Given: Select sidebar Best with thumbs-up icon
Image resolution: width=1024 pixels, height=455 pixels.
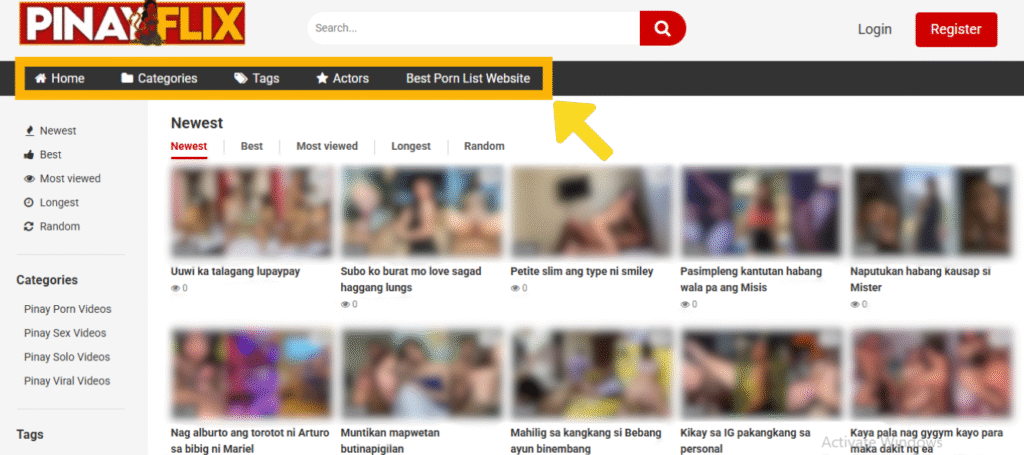Looking at the screenshot, I should coord(42,155).
